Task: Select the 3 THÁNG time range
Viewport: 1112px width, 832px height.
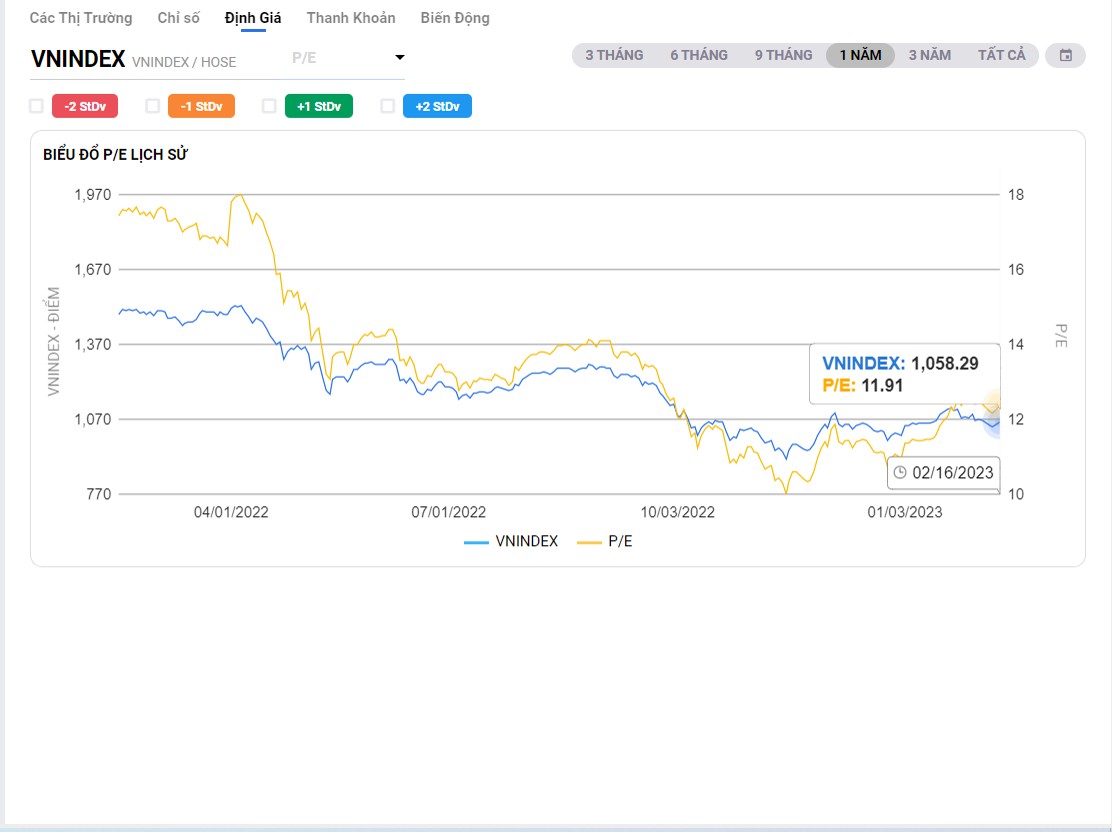Action: click(614, 55)
